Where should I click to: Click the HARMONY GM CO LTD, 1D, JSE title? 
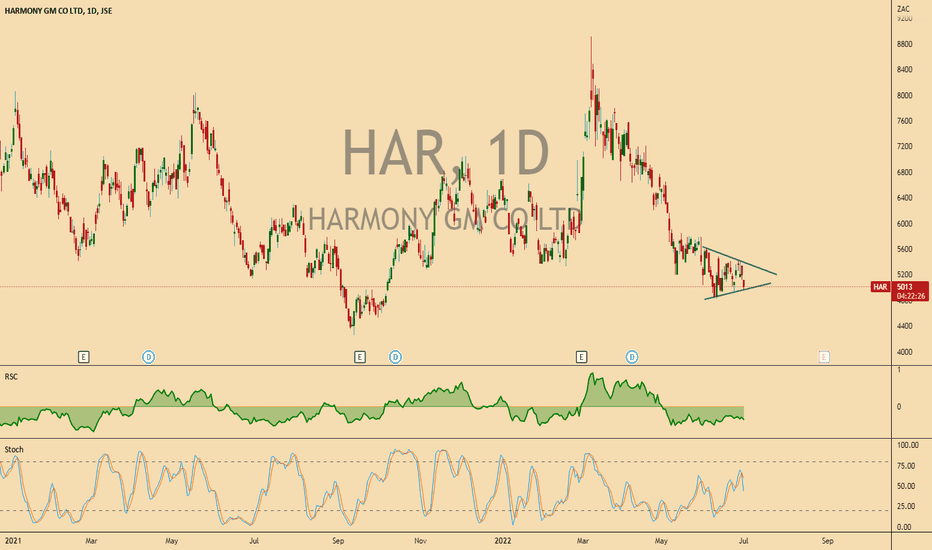58,11
